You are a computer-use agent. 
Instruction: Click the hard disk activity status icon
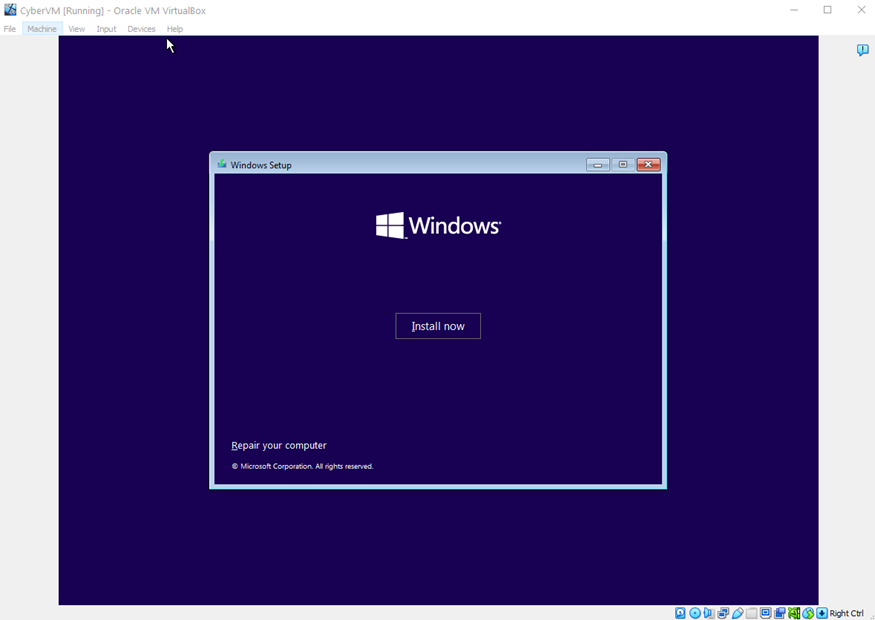pos(680,613)
